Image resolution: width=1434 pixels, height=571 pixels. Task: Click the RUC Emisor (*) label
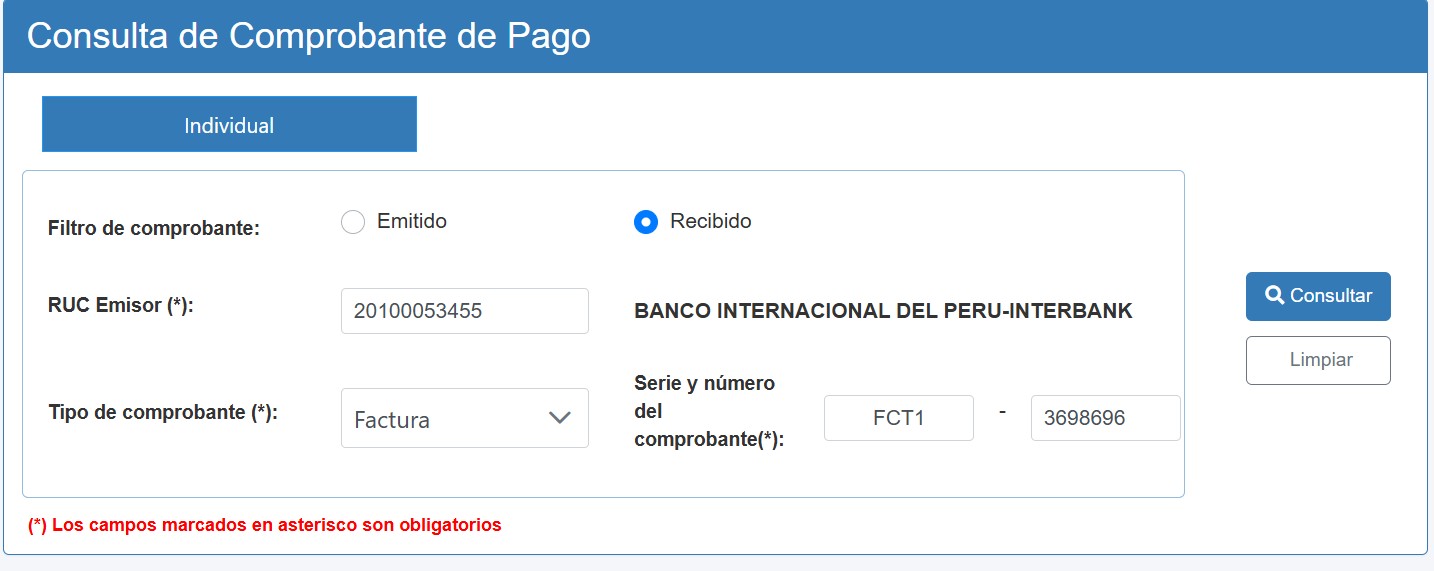[x=120, y=306]
